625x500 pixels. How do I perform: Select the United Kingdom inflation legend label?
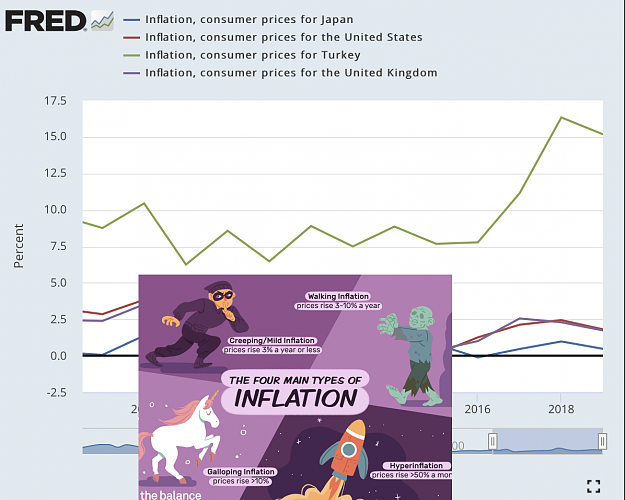[291, 73]
